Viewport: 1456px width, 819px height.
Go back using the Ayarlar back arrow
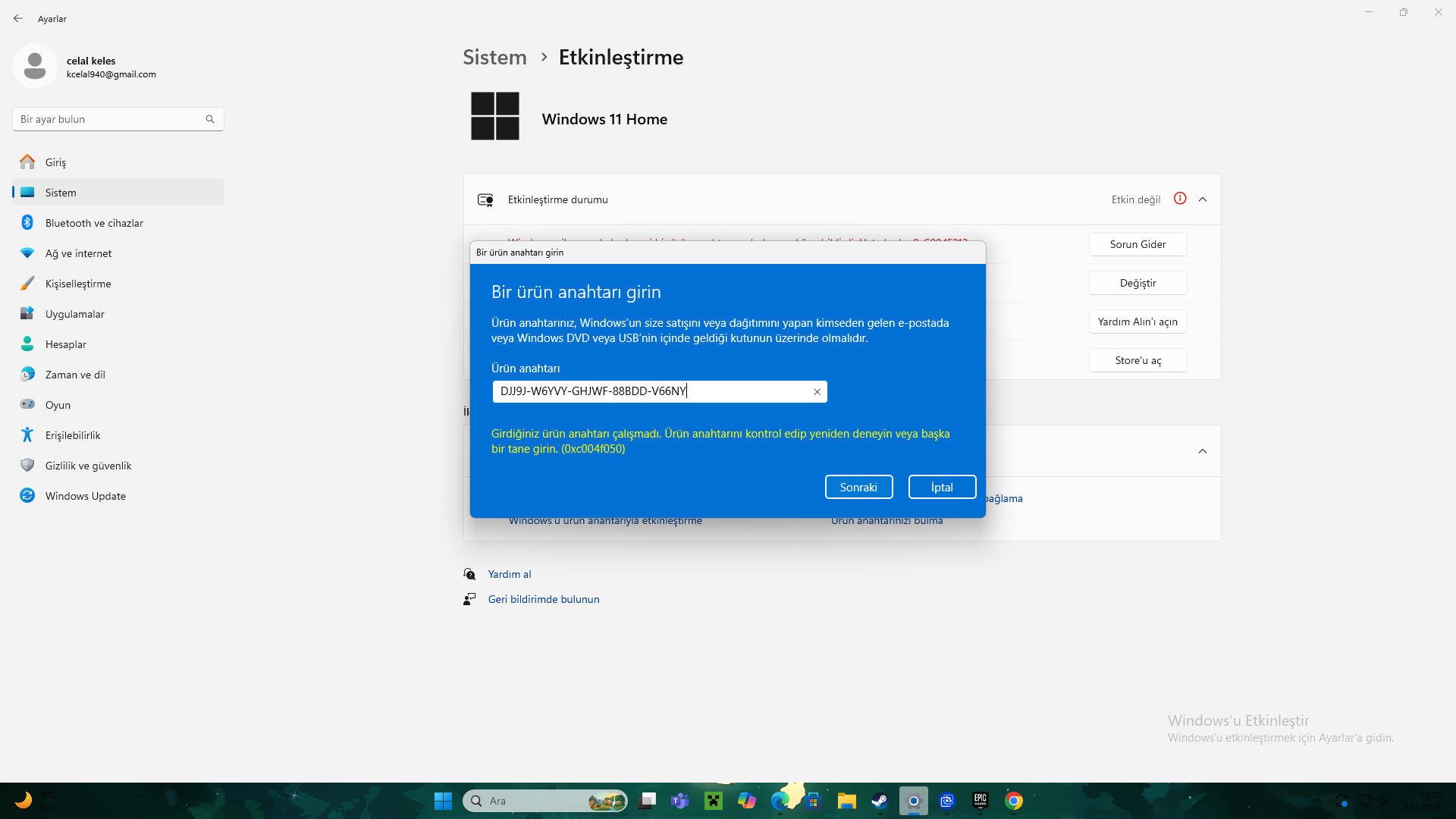click(18, 18)
